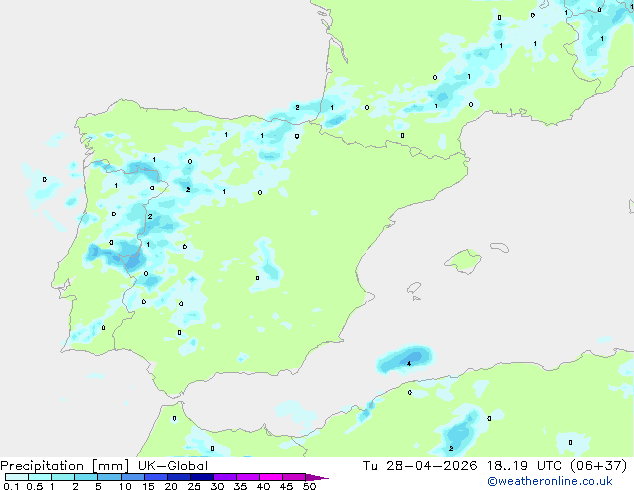Click the 30–35 mm purple legend box
634x490 pixels.
click(224, 477)
